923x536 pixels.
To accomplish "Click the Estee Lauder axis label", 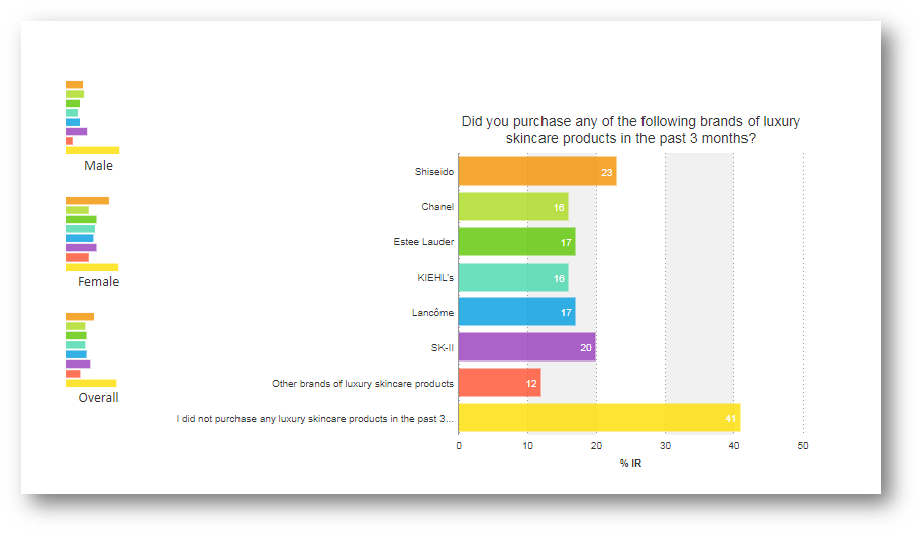I will click(424, 242).
